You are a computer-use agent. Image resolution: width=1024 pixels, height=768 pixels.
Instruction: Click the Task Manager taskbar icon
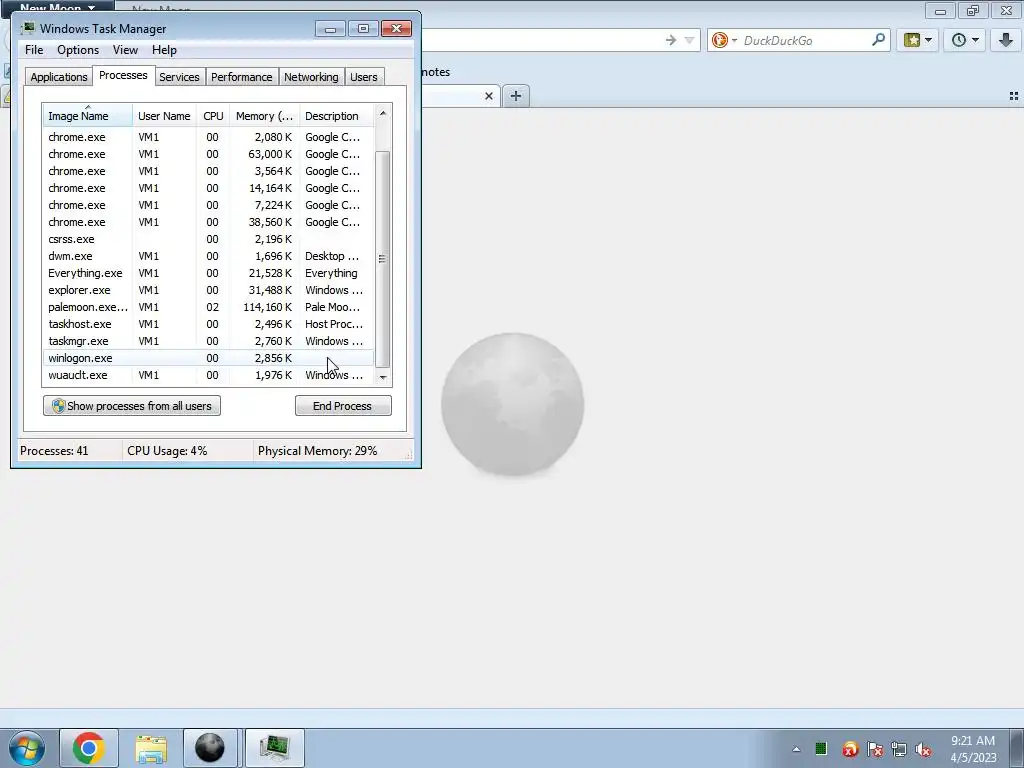274,748
